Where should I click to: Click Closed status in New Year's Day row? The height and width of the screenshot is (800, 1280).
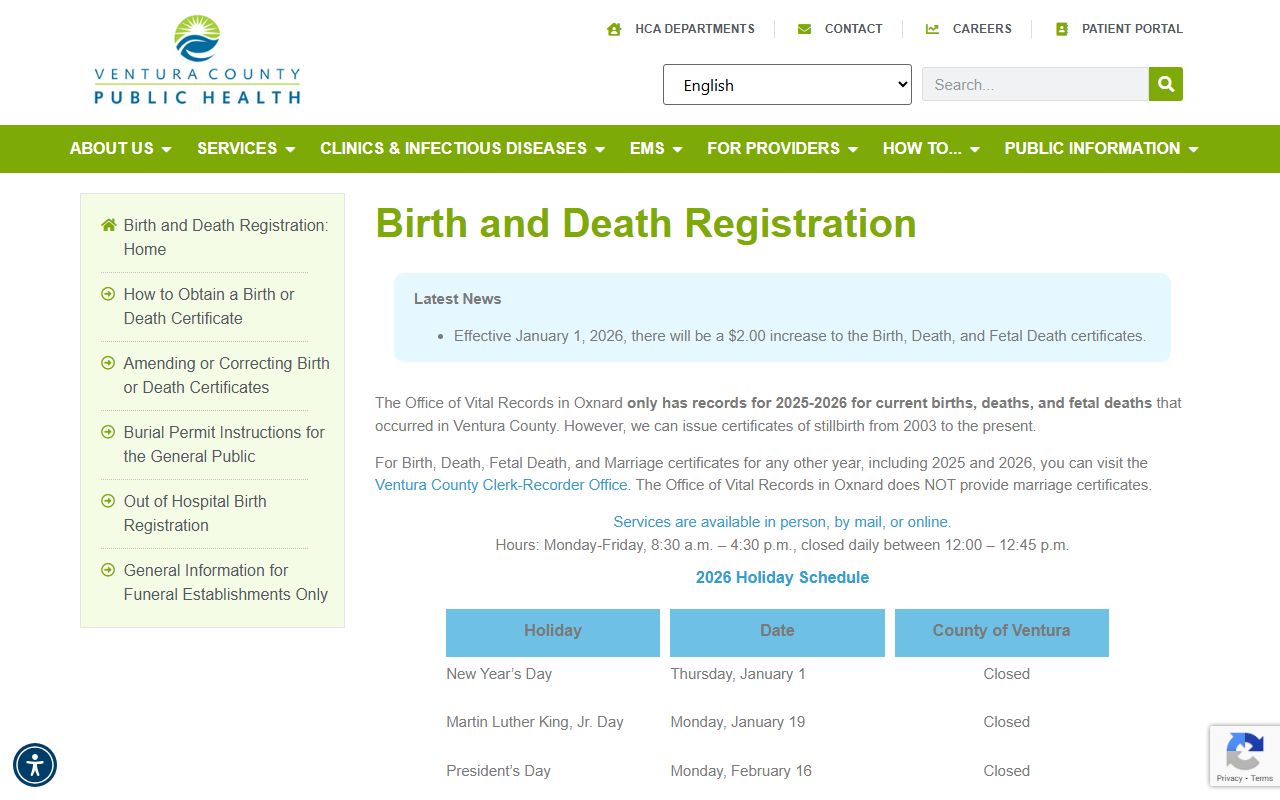coord(1006,674)
